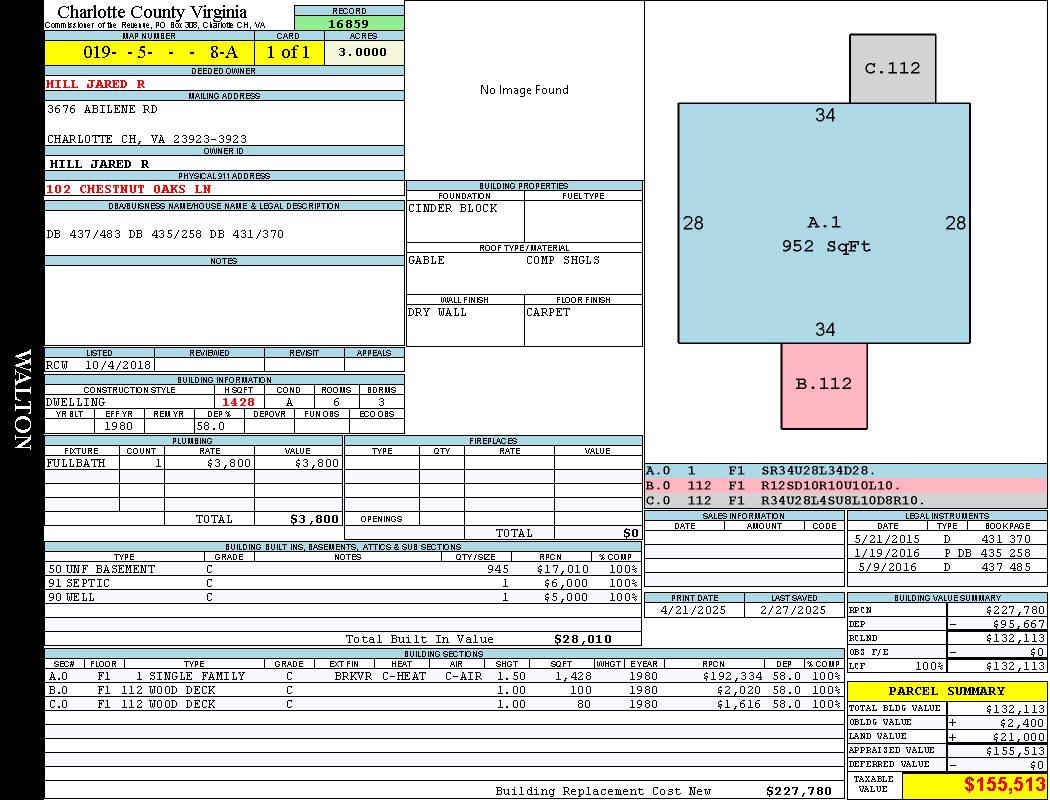Click DEP value $95,667 in value summary
The width and height of the screenshot is (1050, 800).
(x=1018, y=624)
